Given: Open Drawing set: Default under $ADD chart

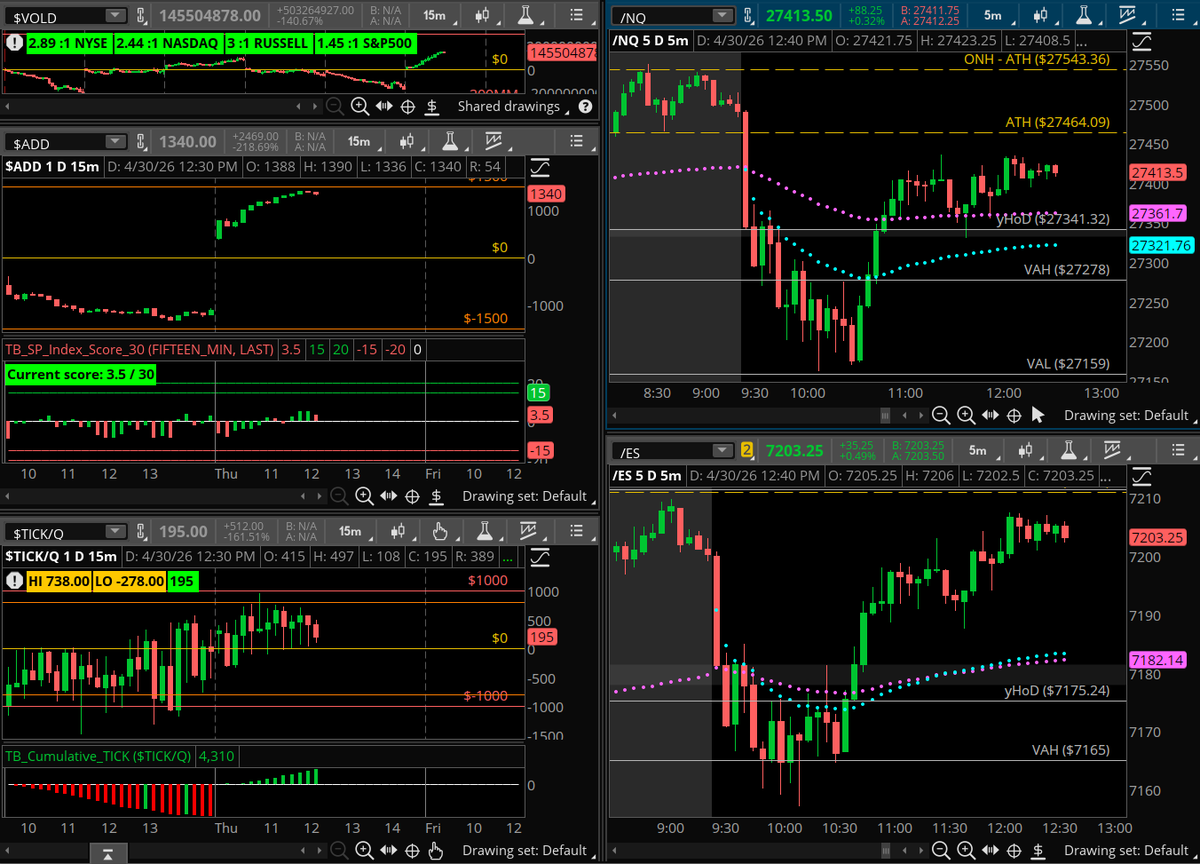Looking at the screenshot, I should coord(526,495).
